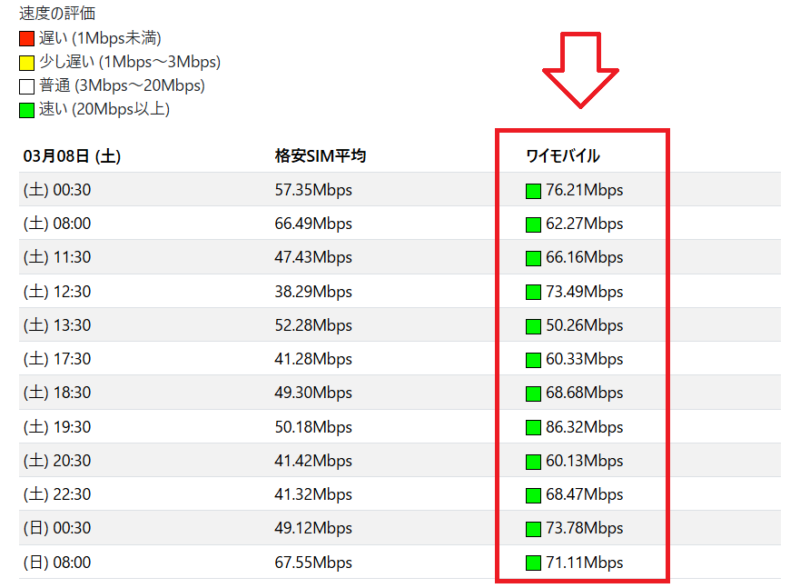Click the green square beside 68.47Mbps
The image size is (800, 588).
(x=533, y=495)
